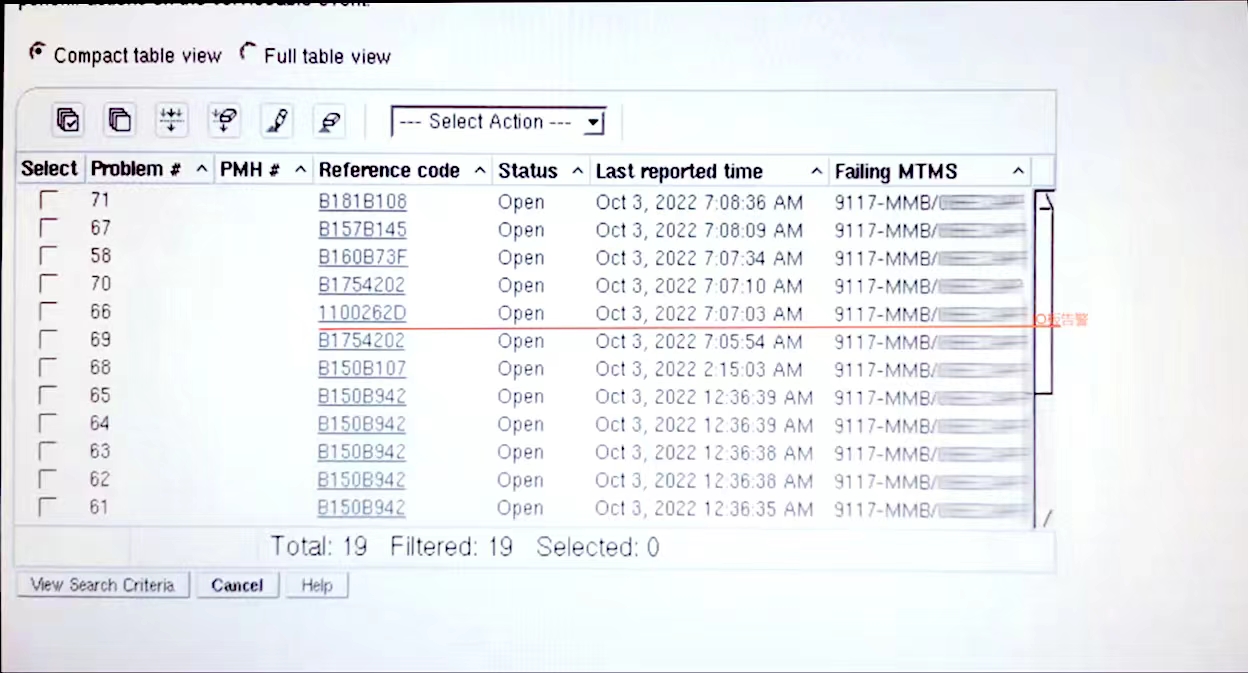The height and width of the screenshot is (673, 1248).
Task: Select the row checkbox for problem 66
Action: click(48, 313)
